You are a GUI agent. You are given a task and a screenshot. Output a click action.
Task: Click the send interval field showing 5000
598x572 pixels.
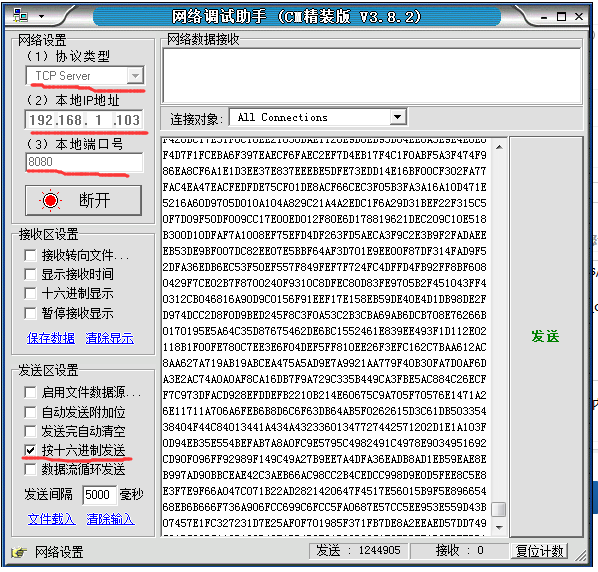point(99,495)
